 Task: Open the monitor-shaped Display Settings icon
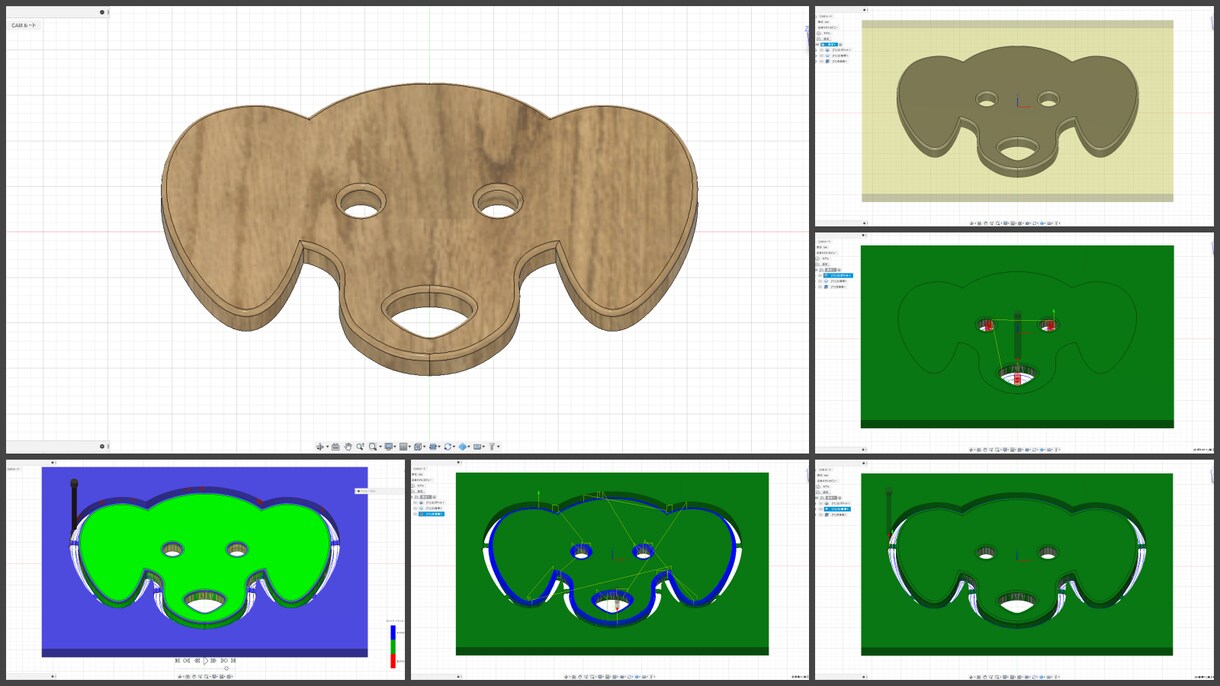point(388,447)
